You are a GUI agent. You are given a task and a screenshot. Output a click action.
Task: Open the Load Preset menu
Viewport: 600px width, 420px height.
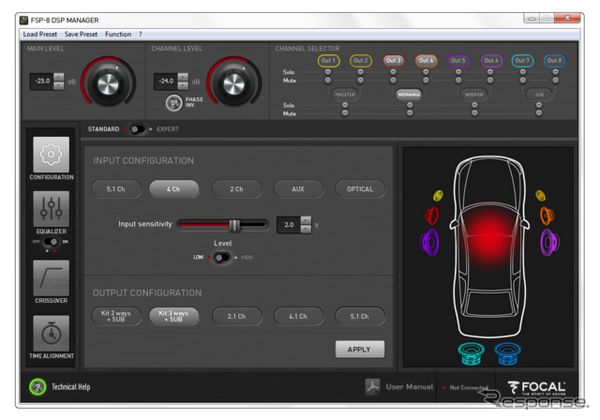click(40, 34)
